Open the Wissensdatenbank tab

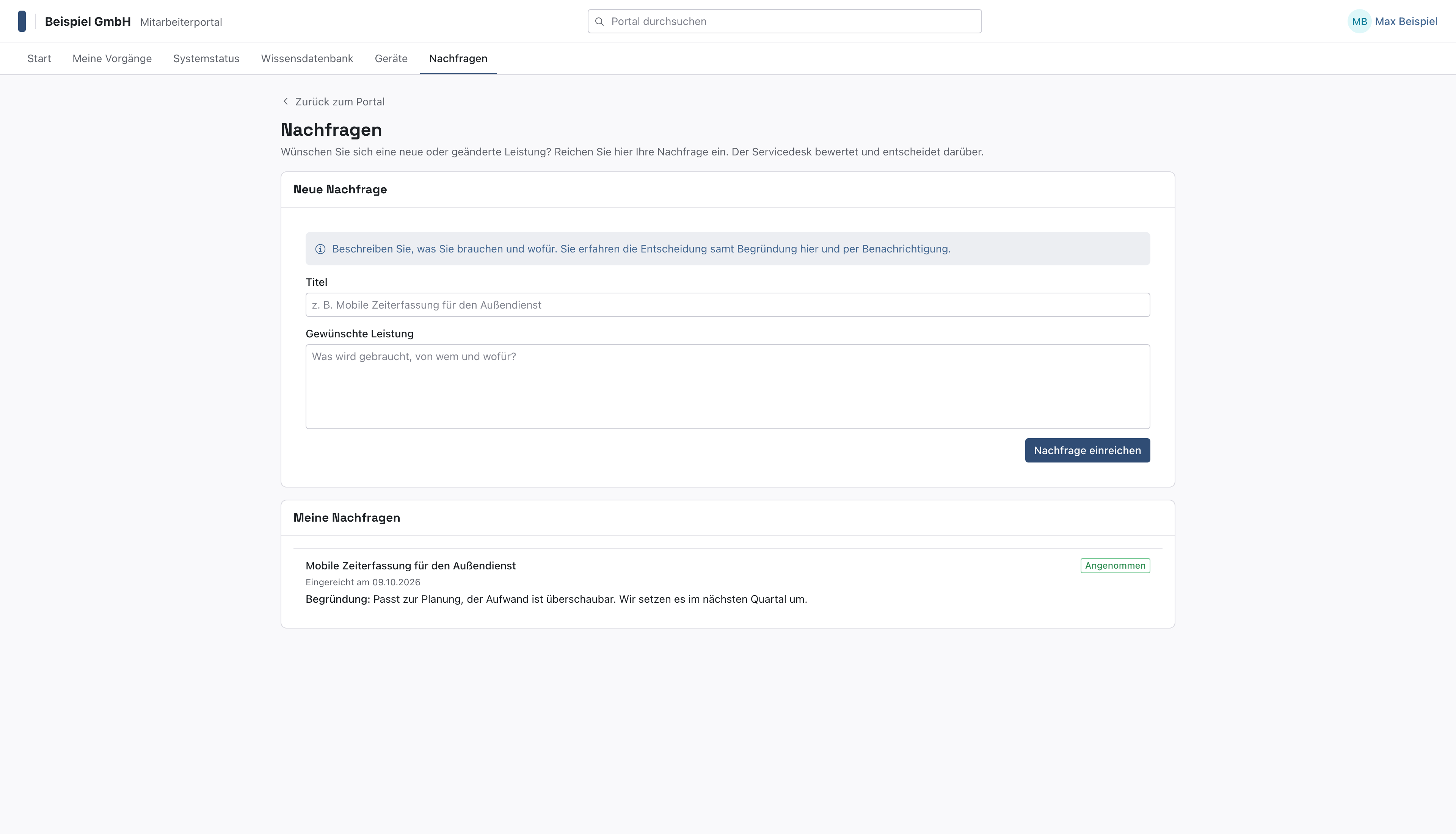[307, 58]
